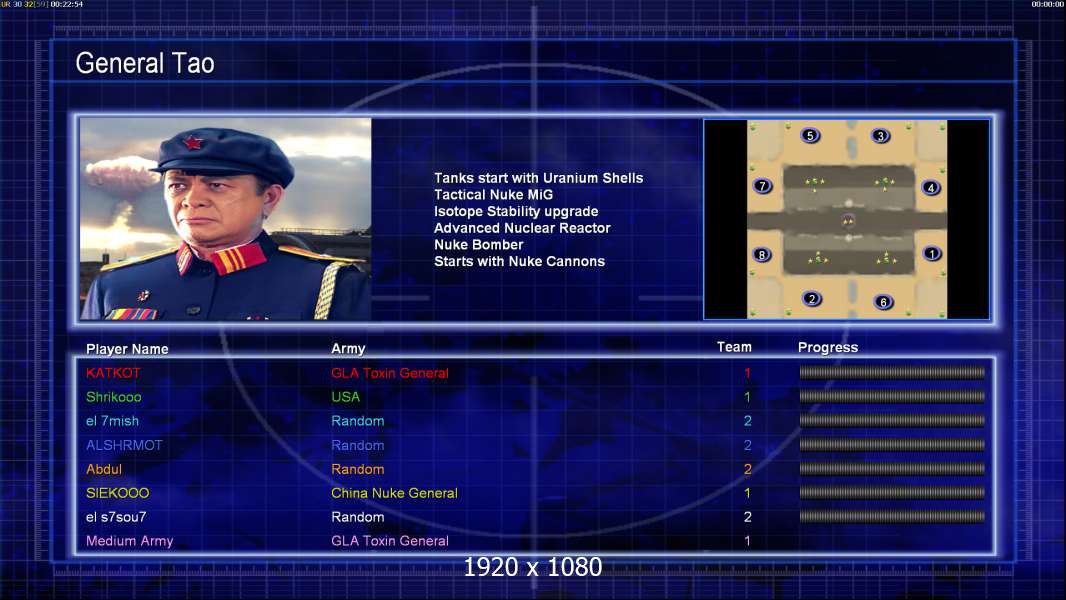Click Medium Army's GLA Toxin General text

[390, 541]
